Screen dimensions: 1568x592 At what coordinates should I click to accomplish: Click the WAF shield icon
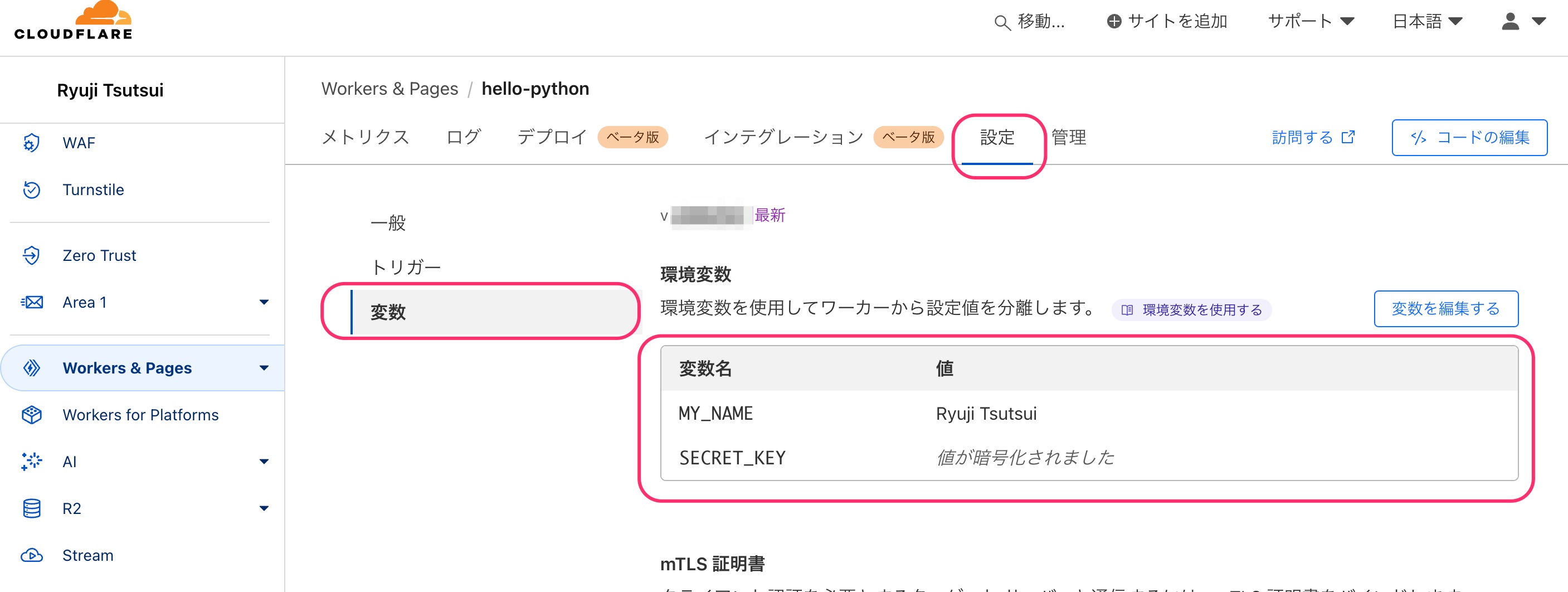[32, 143]
